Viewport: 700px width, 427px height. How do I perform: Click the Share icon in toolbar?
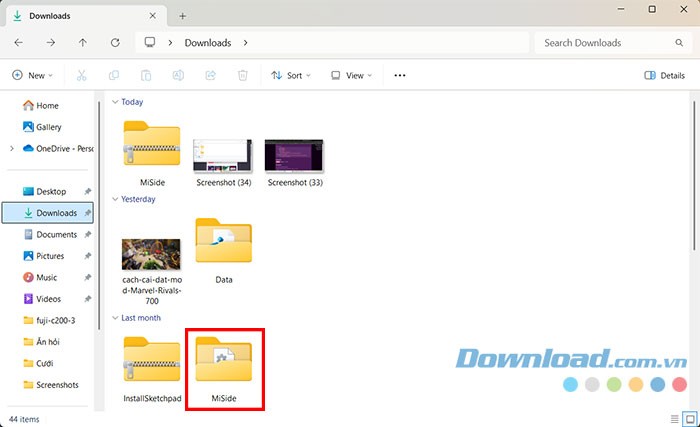coord(210,75)
